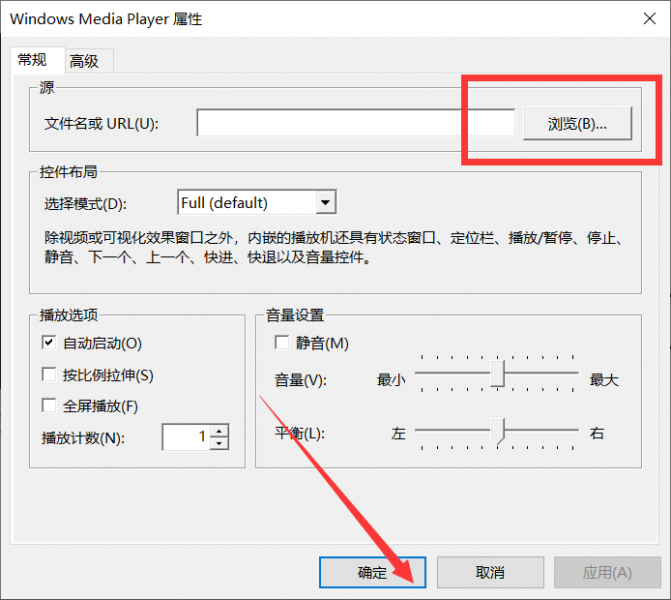The height and width of the screenshot is (600, 671).
Task: Increase 播放计数 with the up arrow
Action: [x=219, y=431]
